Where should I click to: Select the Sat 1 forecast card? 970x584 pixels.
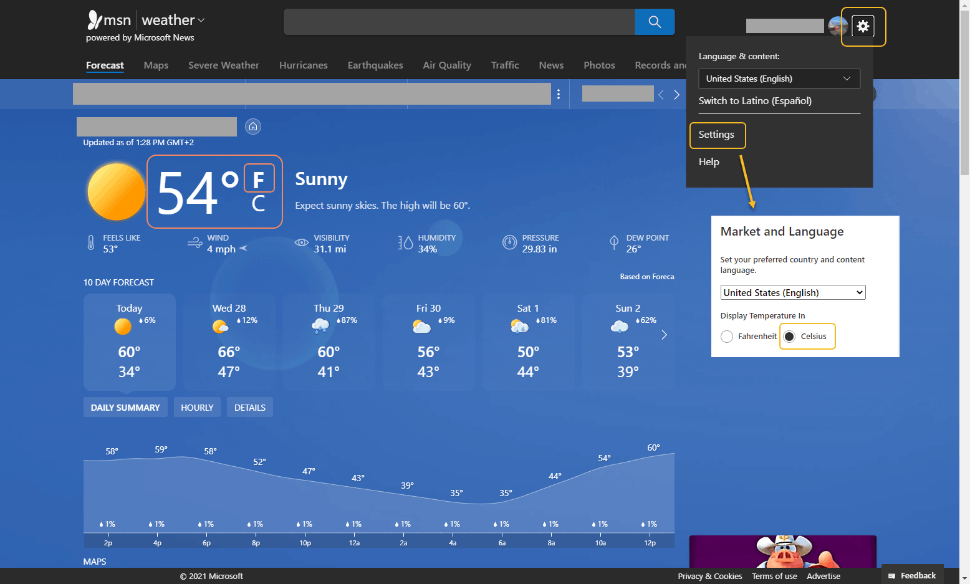528,341
